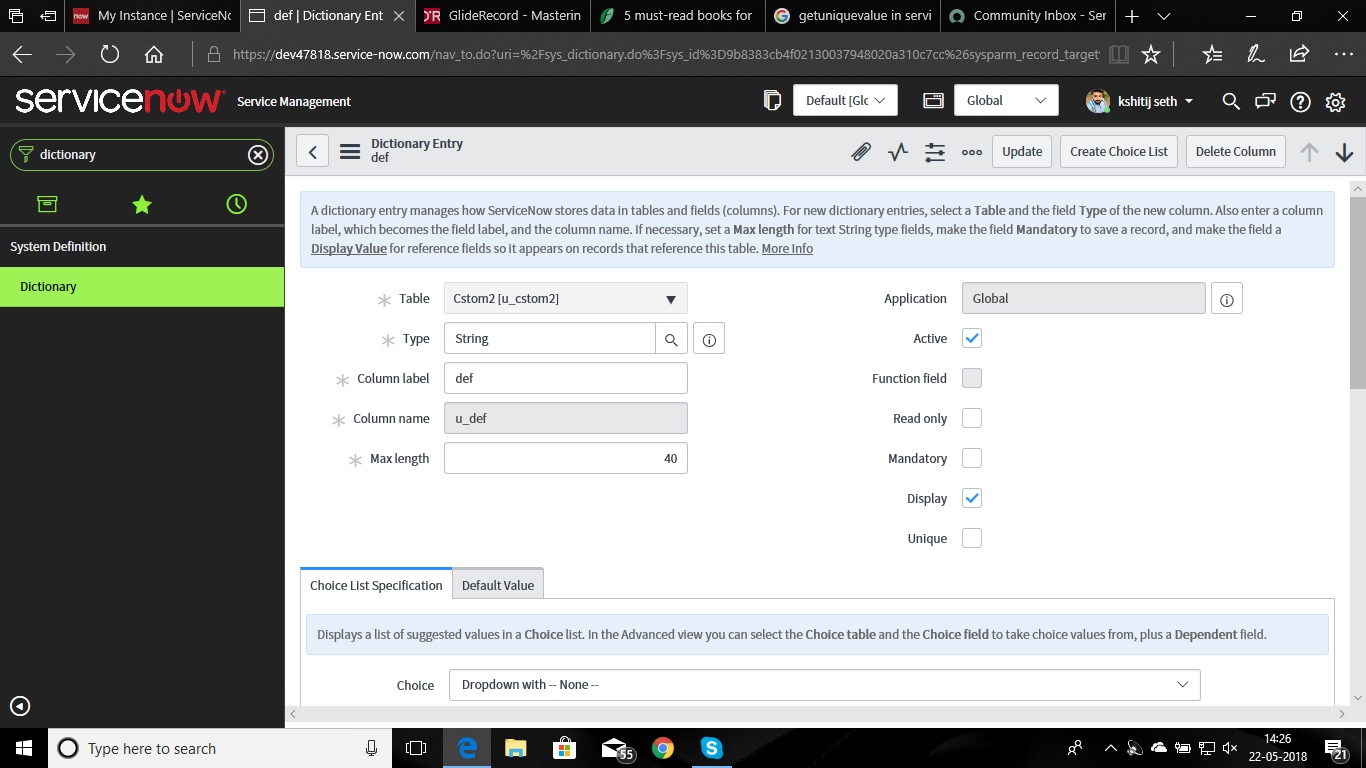Click the Type field lookup magnifier

(672, 339)
